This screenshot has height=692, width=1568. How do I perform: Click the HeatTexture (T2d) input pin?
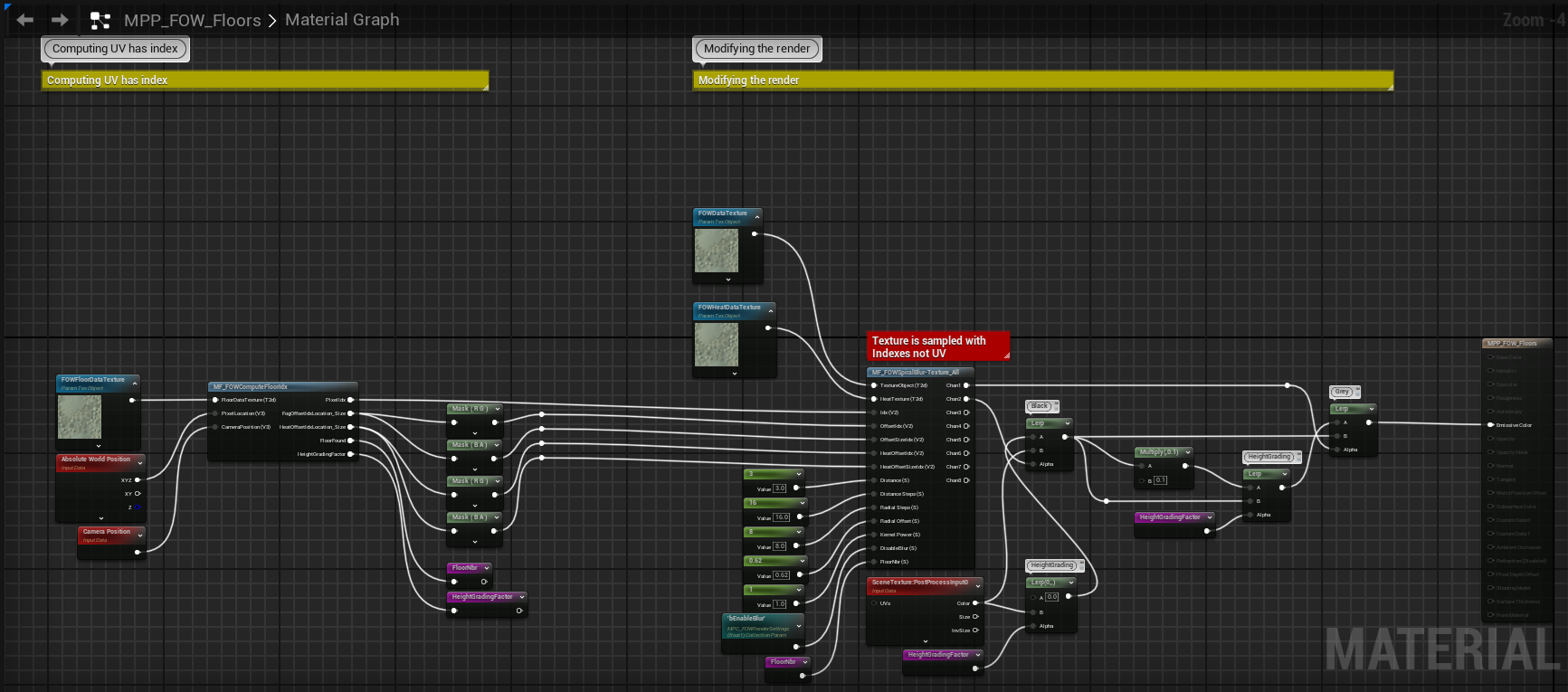coord(874,399)
